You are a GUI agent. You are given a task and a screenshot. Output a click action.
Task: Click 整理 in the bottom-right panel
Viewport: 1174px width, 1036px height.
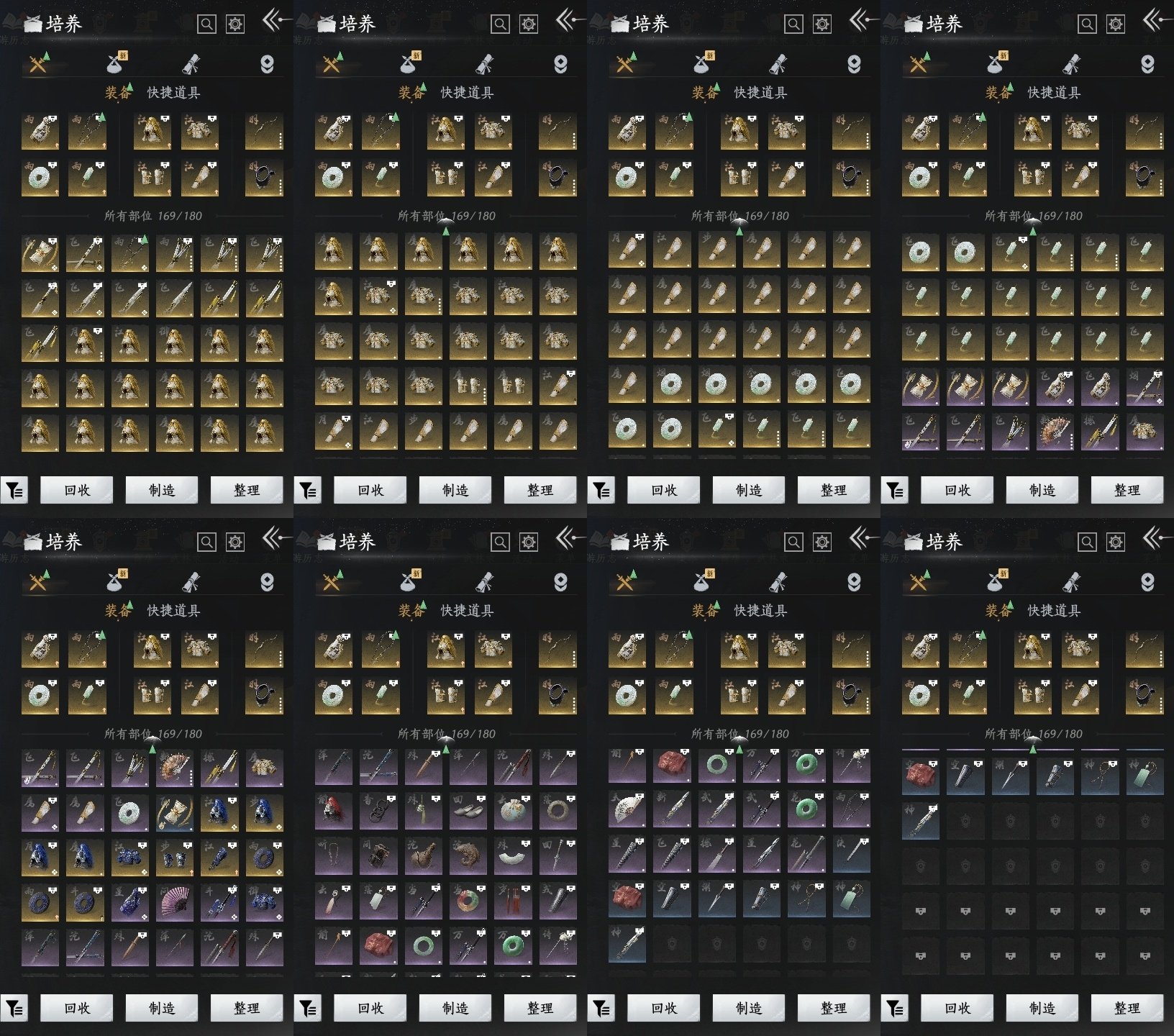[x=1127, y=1008]
